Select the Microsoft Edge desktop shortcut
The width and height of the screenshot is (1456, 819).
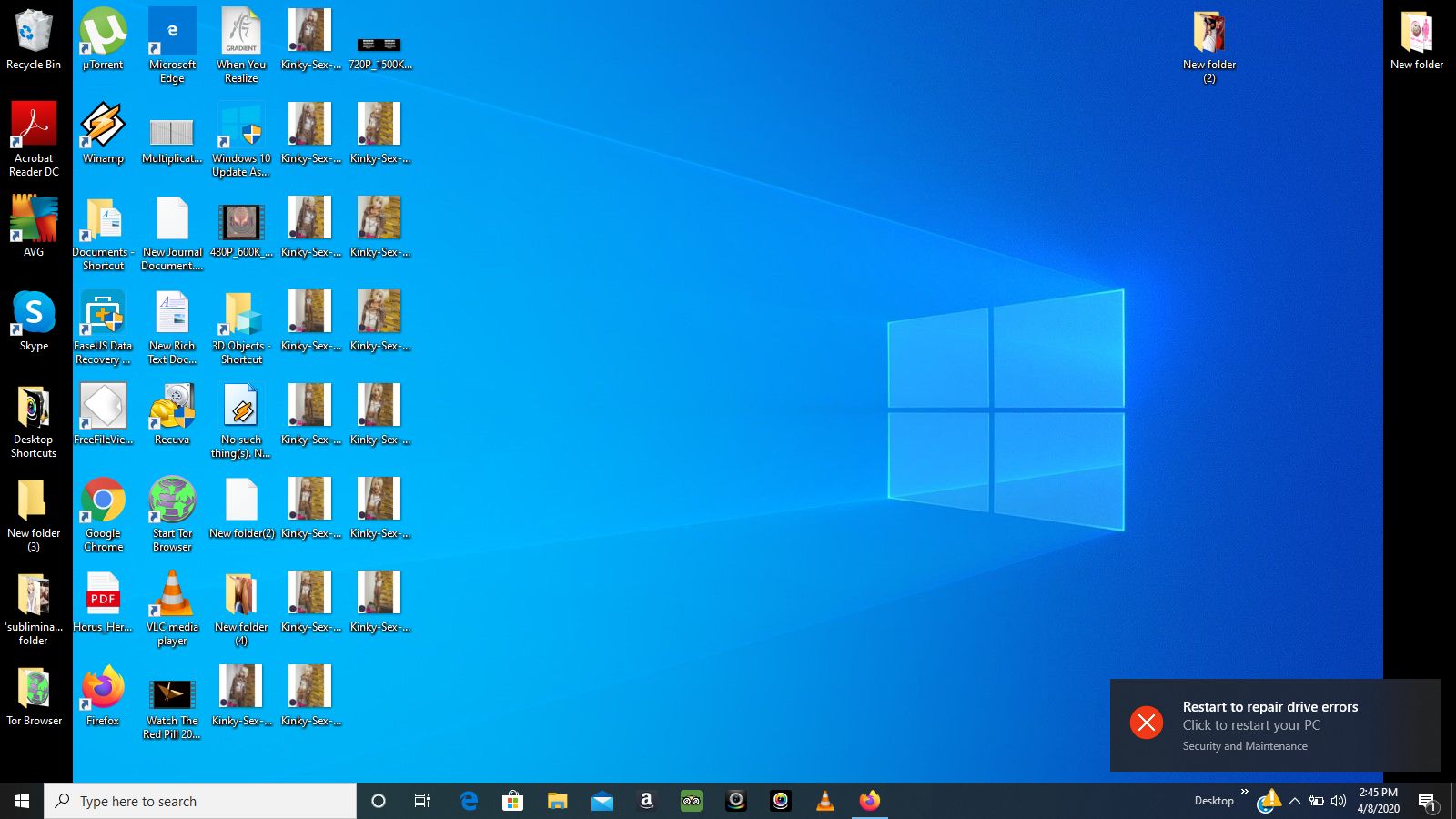click(x=172, y=45)
